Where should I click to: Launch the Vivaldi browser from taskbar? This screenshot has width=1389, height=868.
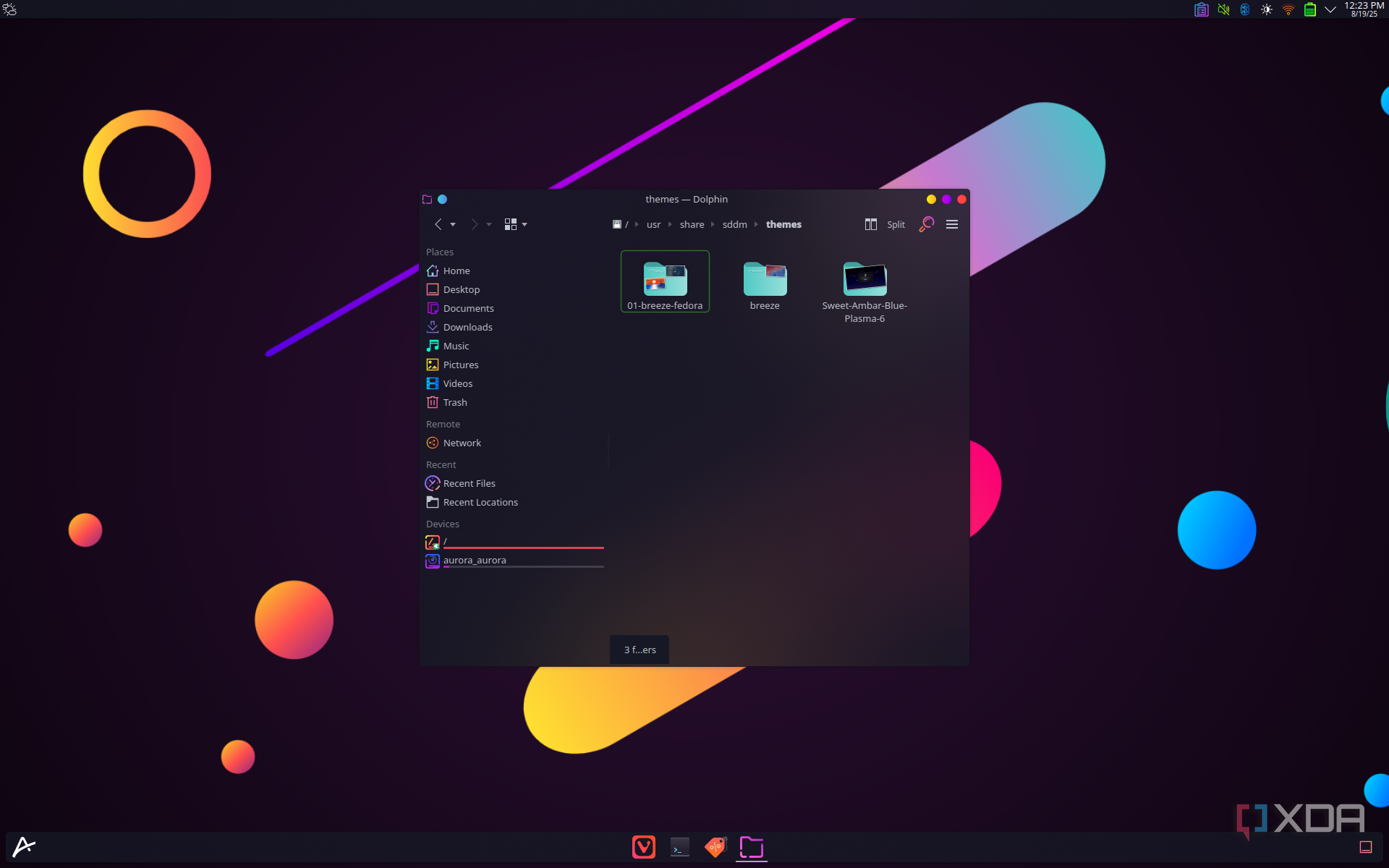(643, 847)
